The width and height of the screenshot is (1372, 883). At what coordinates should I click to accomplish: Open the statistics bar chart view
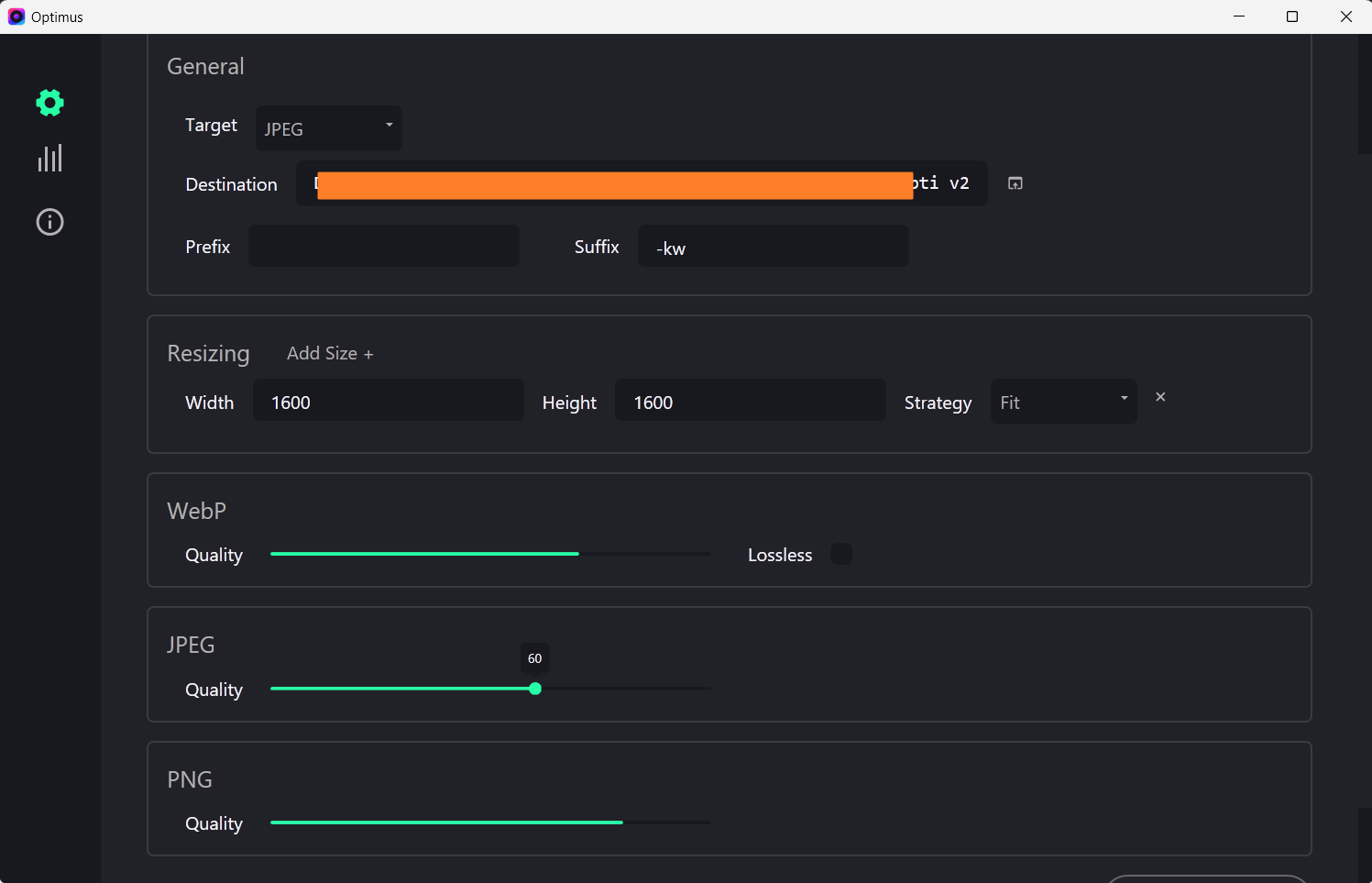coord(49,158)
